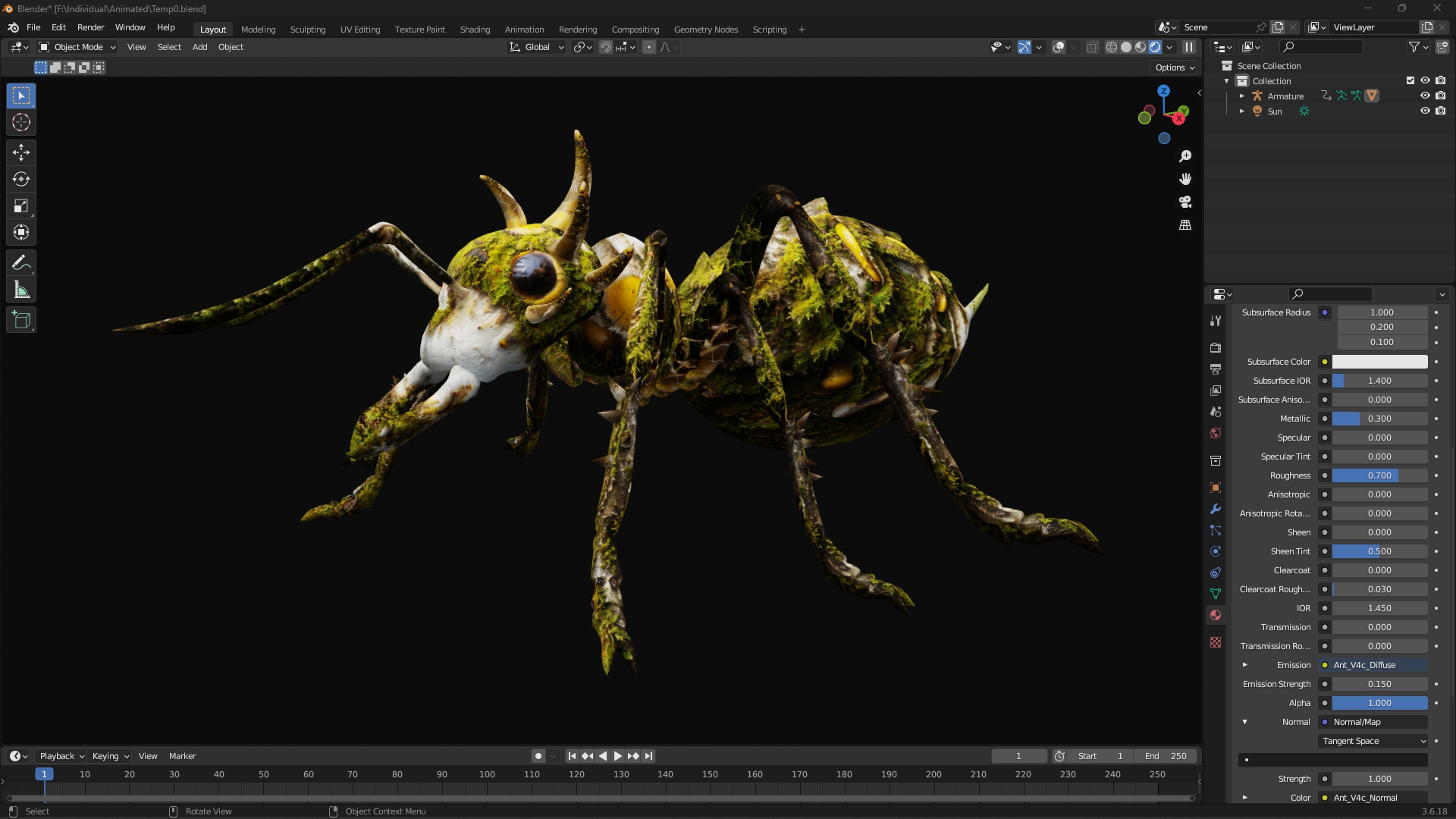Disable the Sun in renders

[x=1440, y=111]
